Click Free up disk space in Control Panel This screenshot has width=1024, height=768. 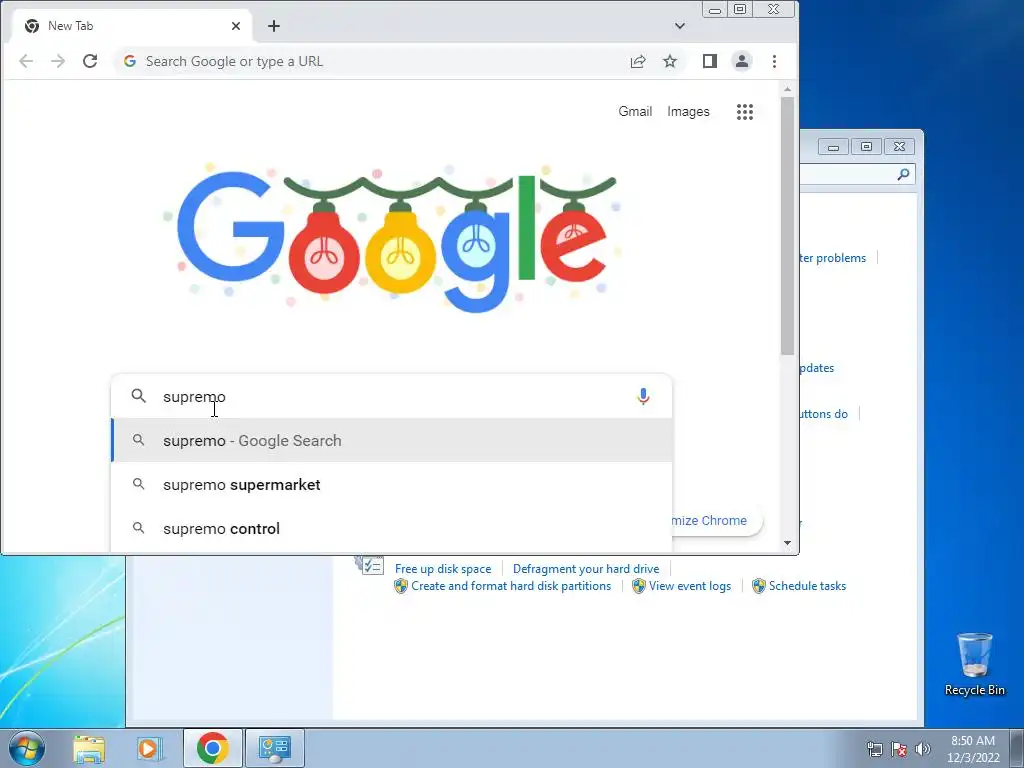click(443, 569)
